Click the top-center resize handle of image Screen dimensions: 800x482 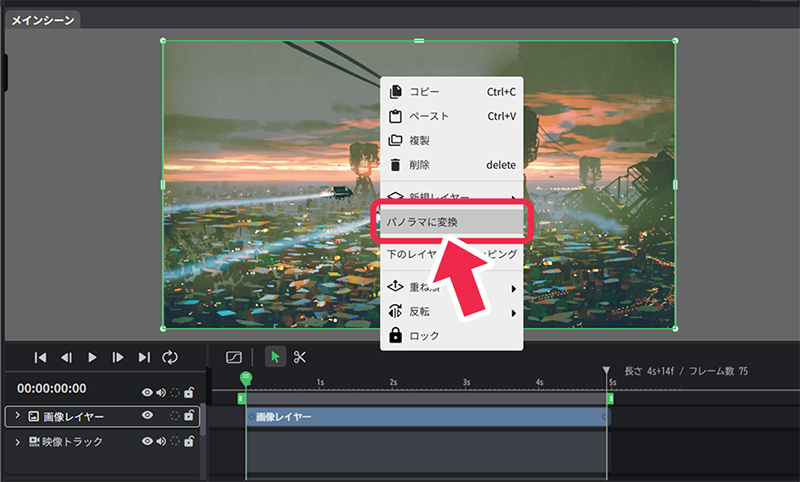click(419, 41)
